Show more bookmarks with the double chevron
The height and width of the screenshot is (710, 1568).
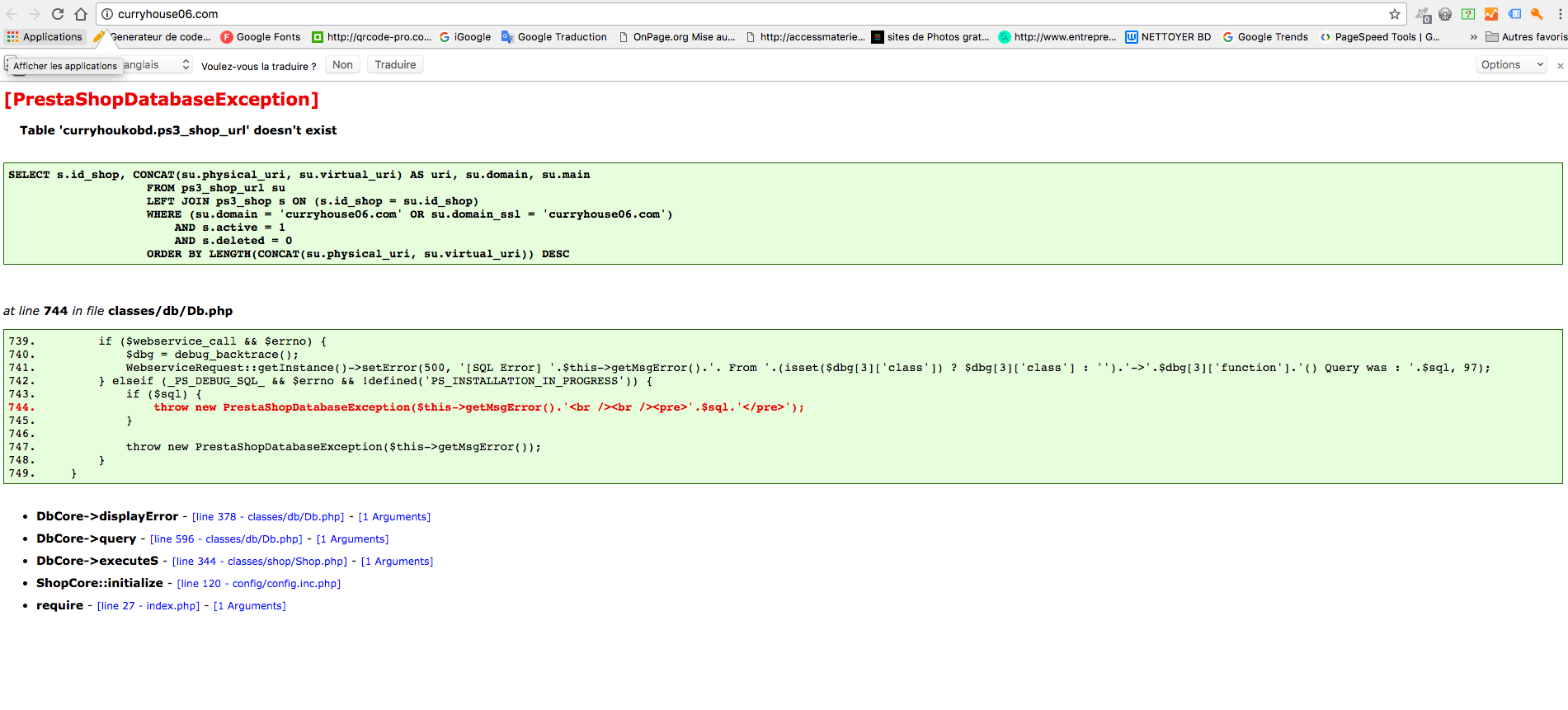[x=1474, y=37]
